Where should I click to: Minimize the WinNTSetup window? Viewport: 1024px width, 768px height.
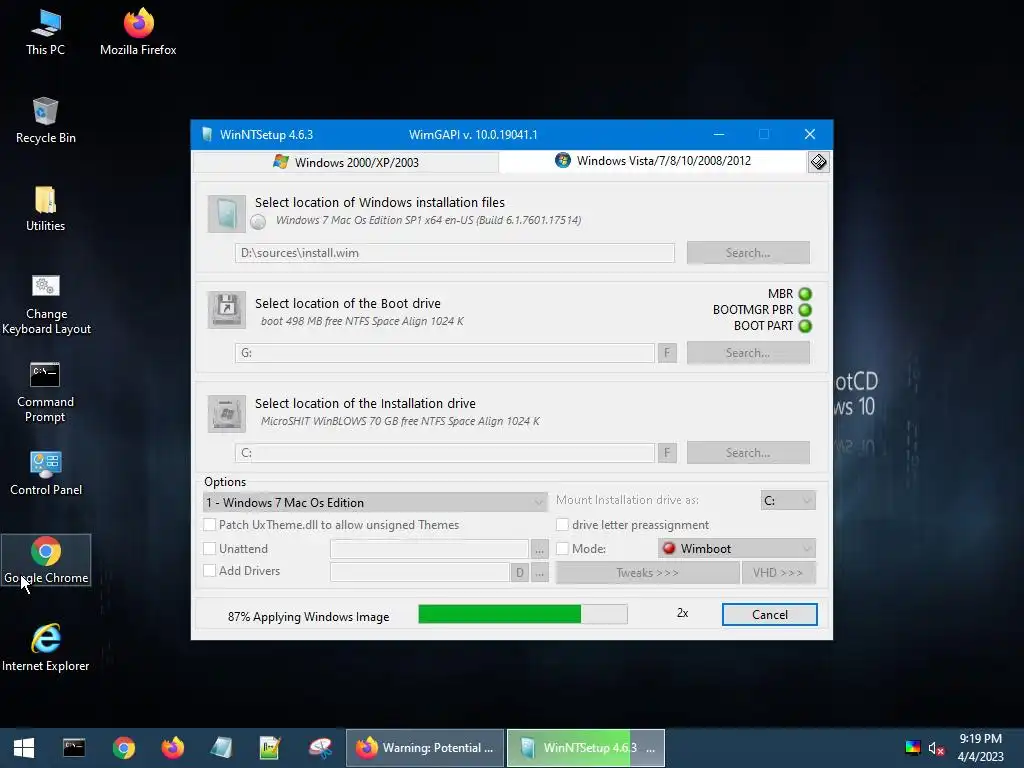pos(719,135)
